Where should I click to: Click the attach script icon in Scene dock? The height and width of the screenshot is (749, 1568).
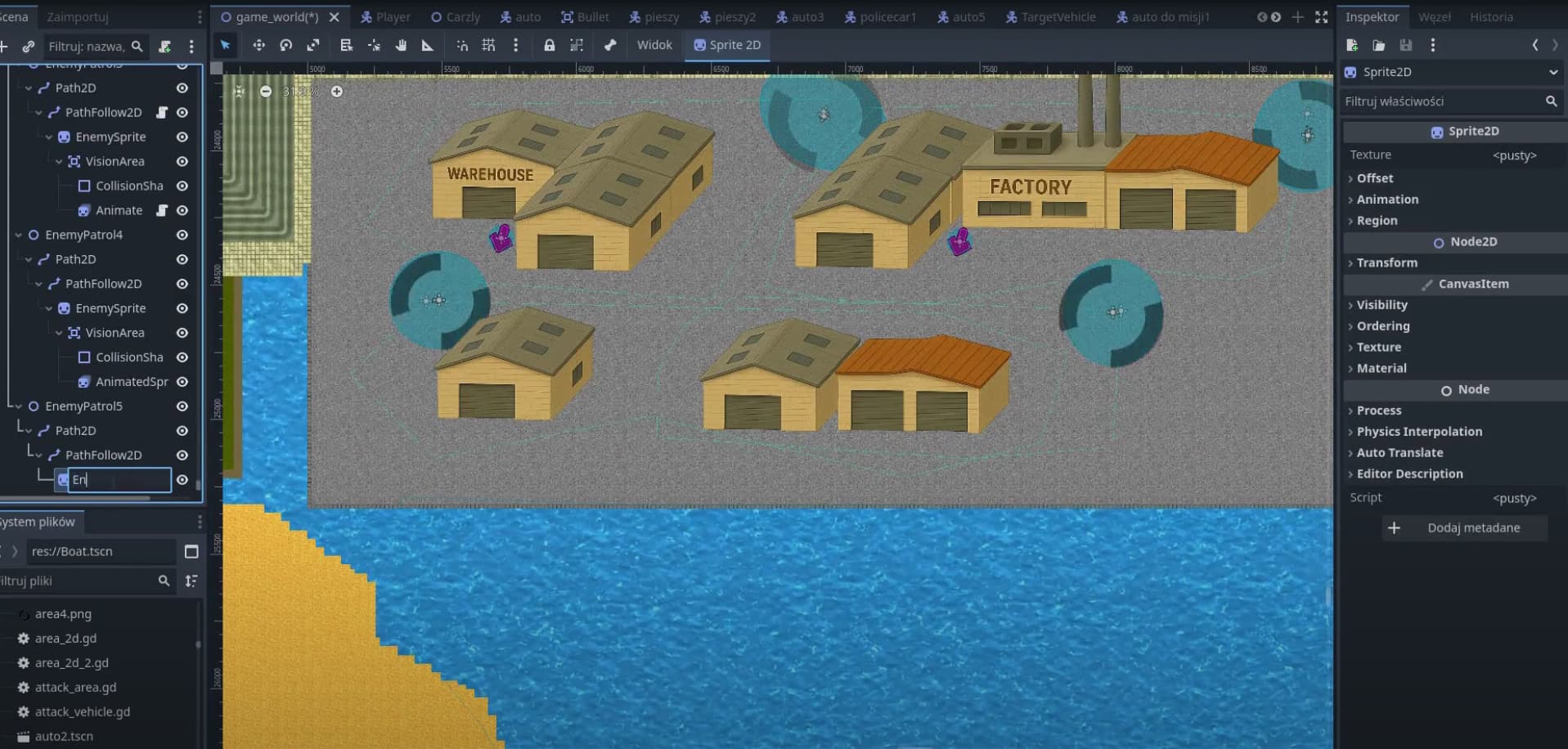tap(165, 47)
